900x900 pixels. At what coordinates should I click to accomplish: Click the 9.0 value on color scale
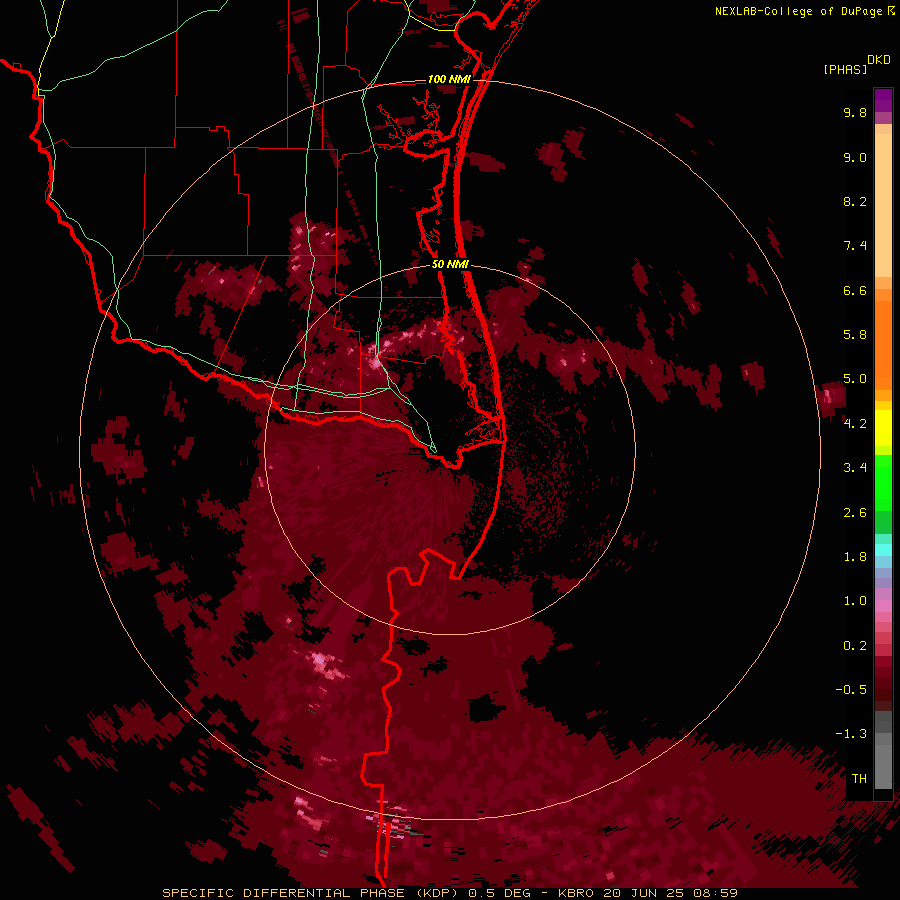coord(855,158)
